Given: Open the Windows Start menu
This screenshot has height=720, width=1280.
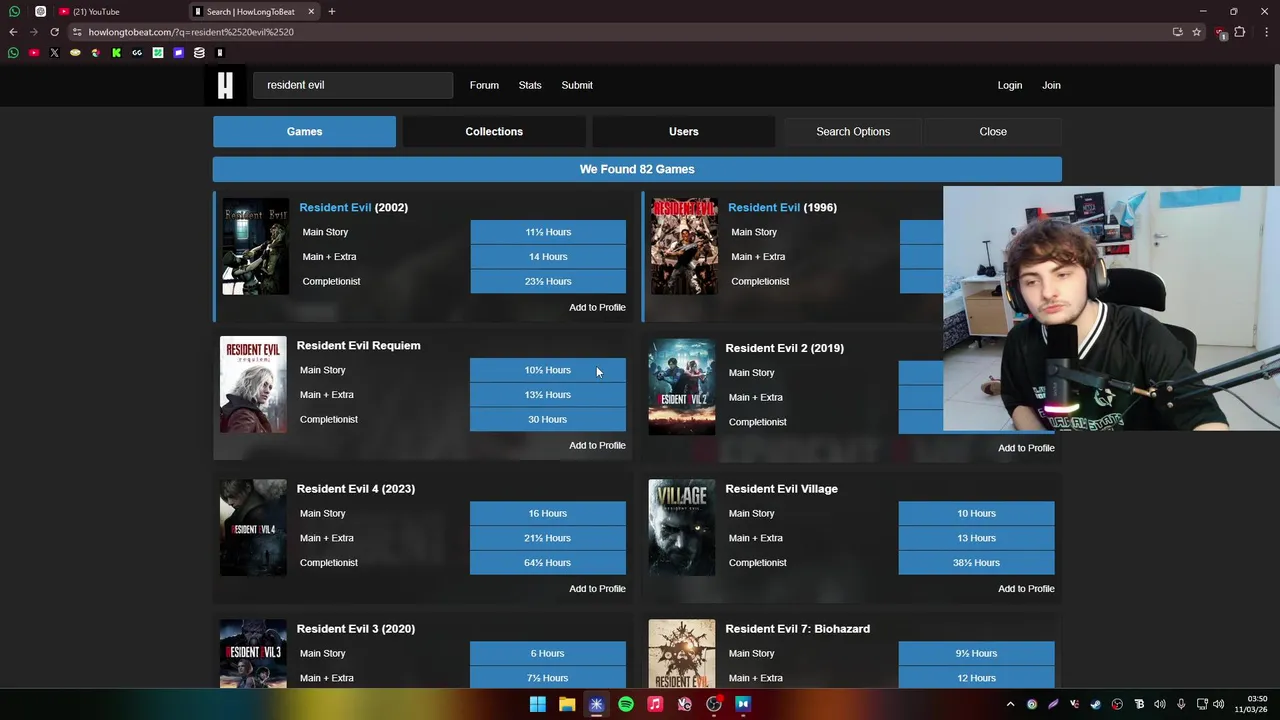Looking at the screenshot, I should [x=538, y=704].
